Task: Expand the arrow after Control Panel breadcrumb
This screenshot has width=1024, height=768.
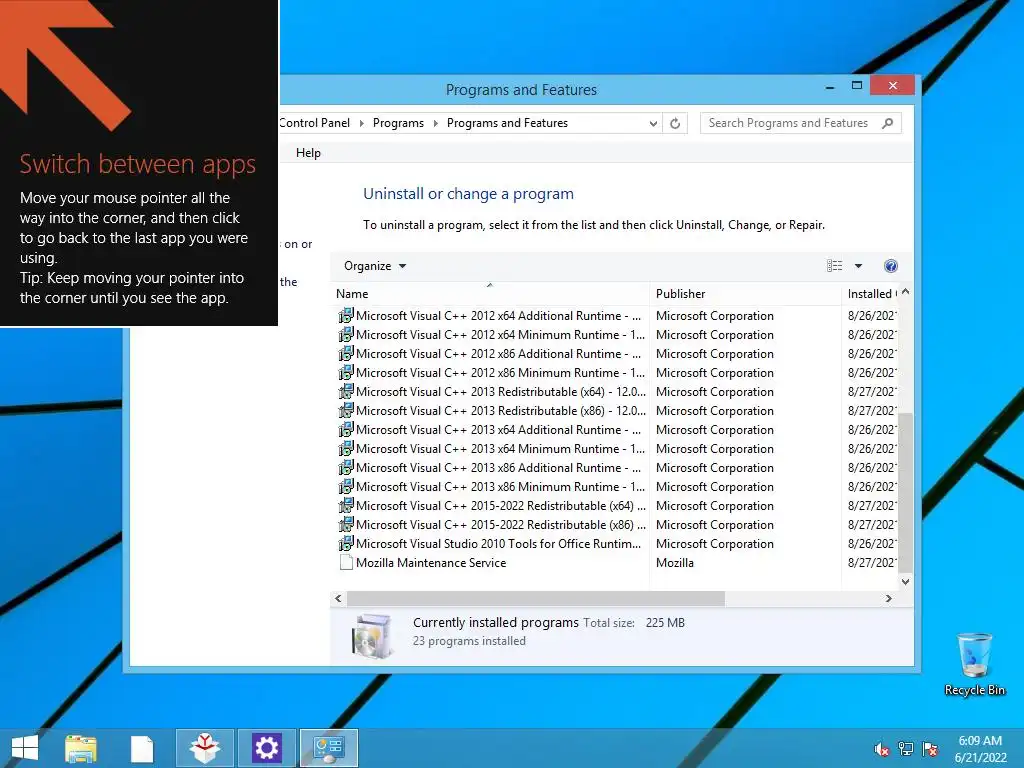Action: [361, 123]
